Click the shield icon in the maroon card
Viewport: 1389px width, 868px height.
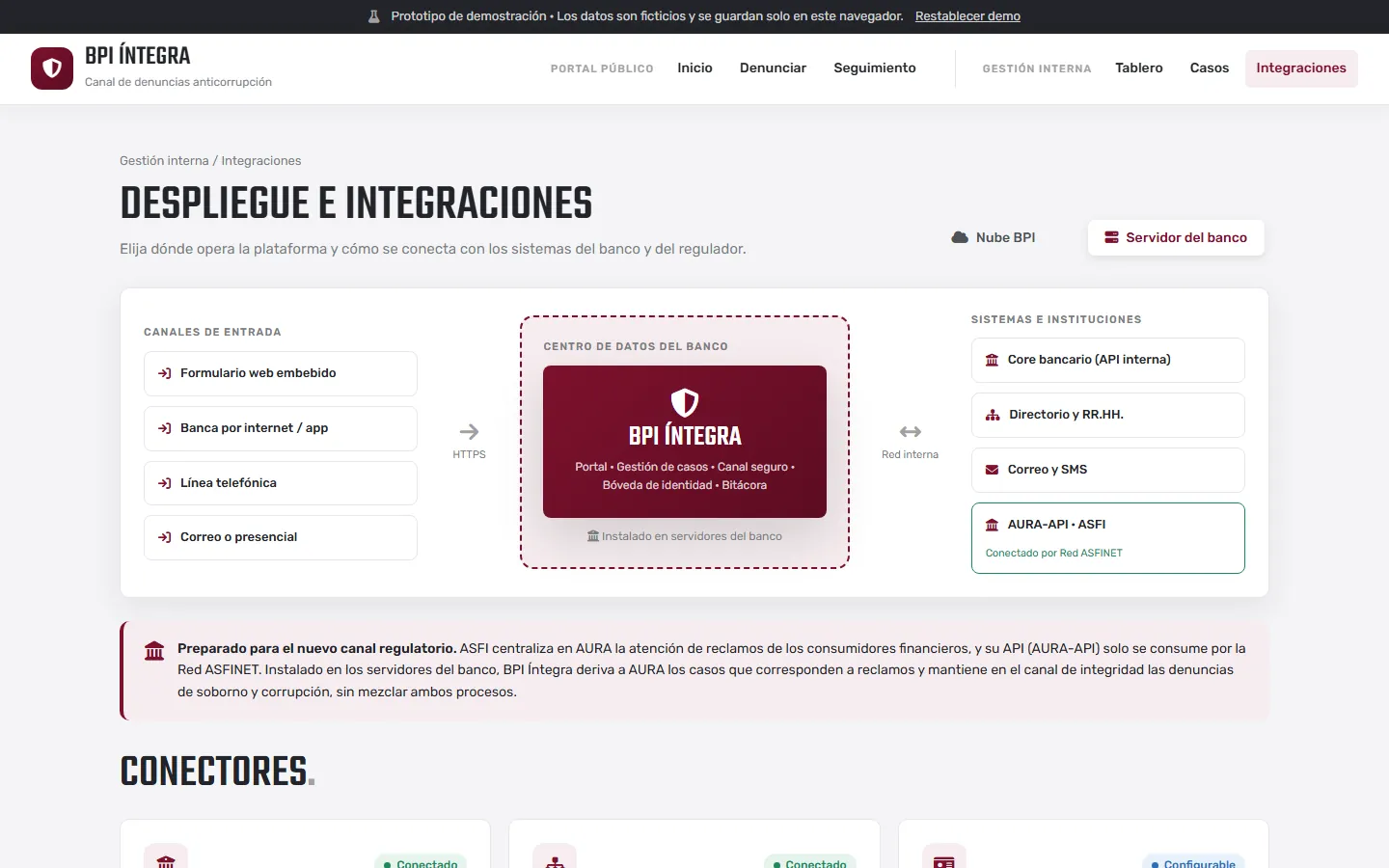tap(685, 402)
